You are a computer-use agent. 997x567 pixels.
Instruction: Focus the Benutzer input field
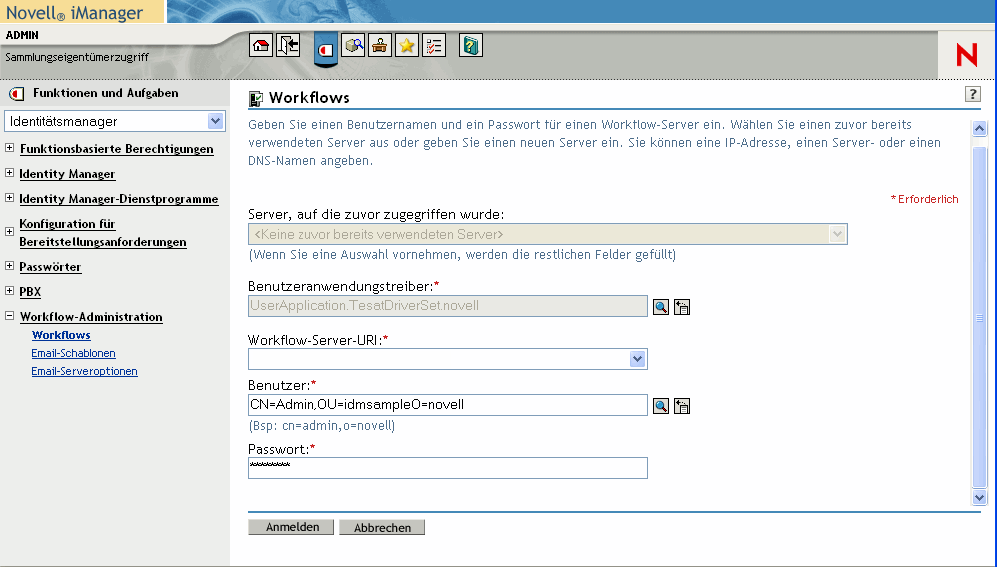tap(448, 405)
